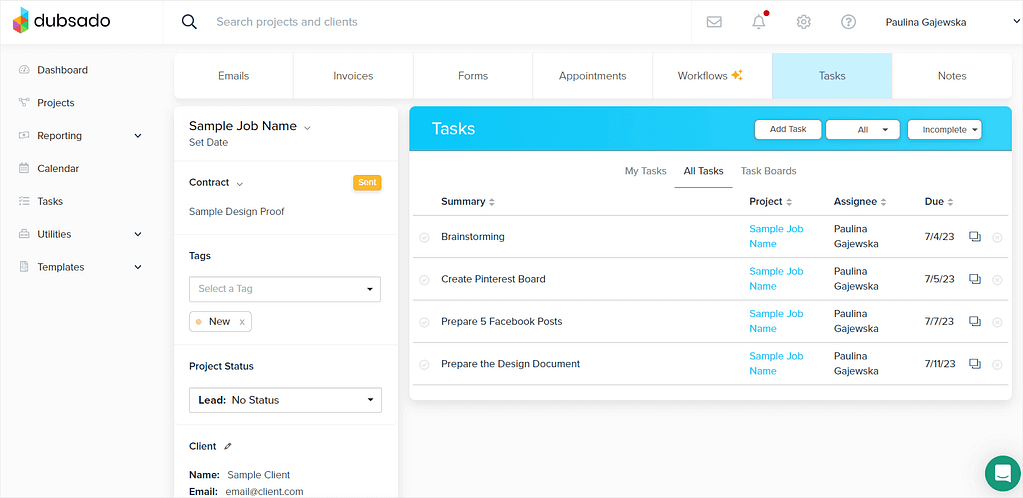Sort tasks by the Project column

click(771, 202)
